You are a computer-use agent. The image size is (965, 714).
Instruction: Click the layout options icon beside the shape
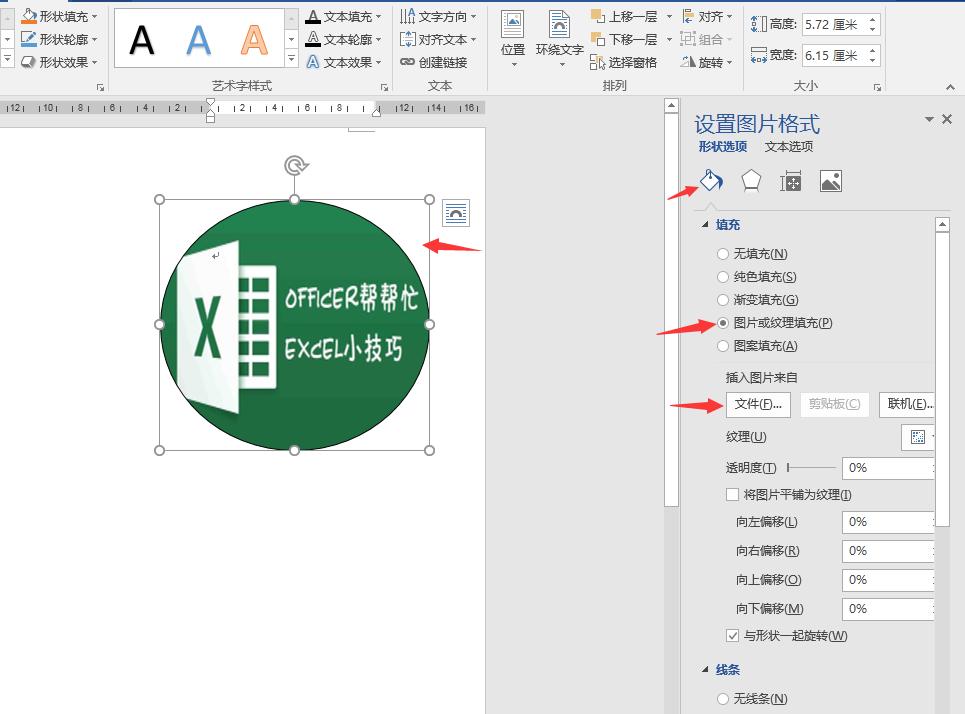point(456,213)
